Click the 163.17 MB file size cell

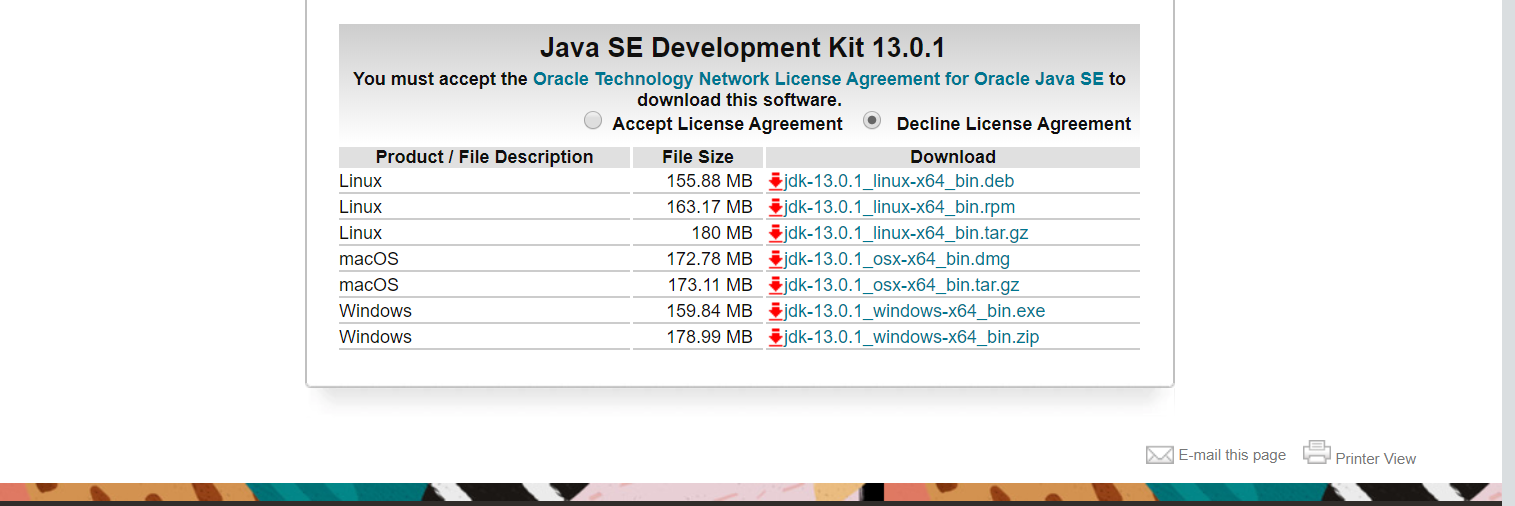pyautogui.click(x=698, y=207)
